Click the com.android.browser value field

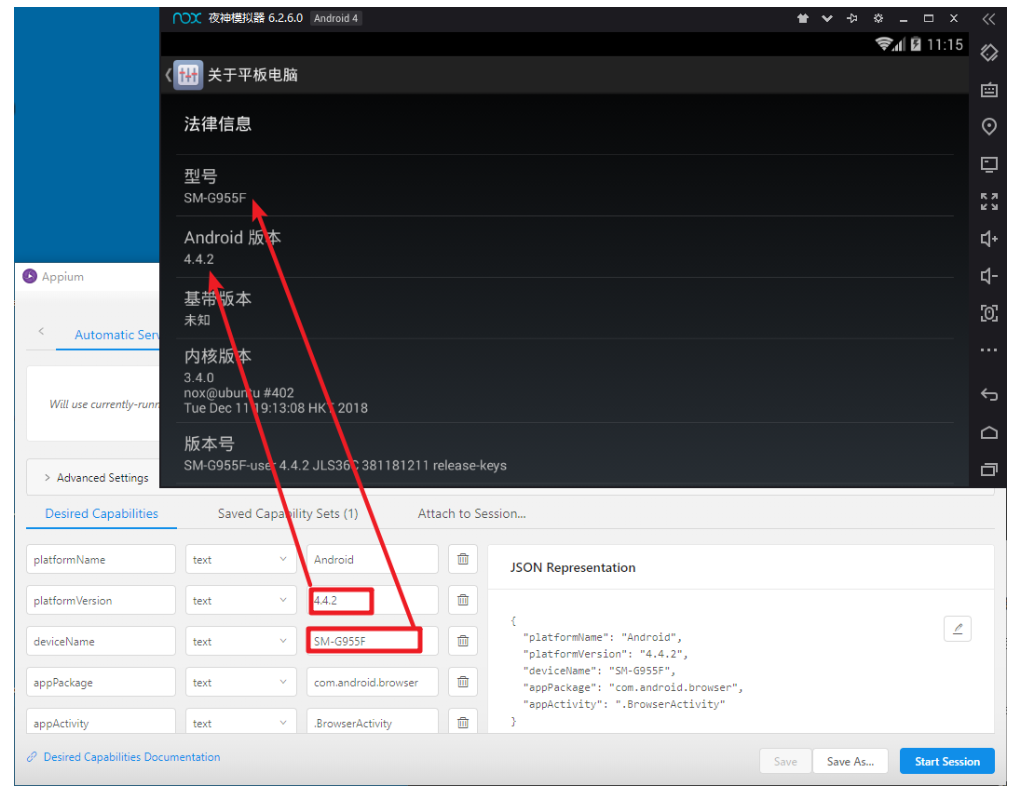(372, 682)
